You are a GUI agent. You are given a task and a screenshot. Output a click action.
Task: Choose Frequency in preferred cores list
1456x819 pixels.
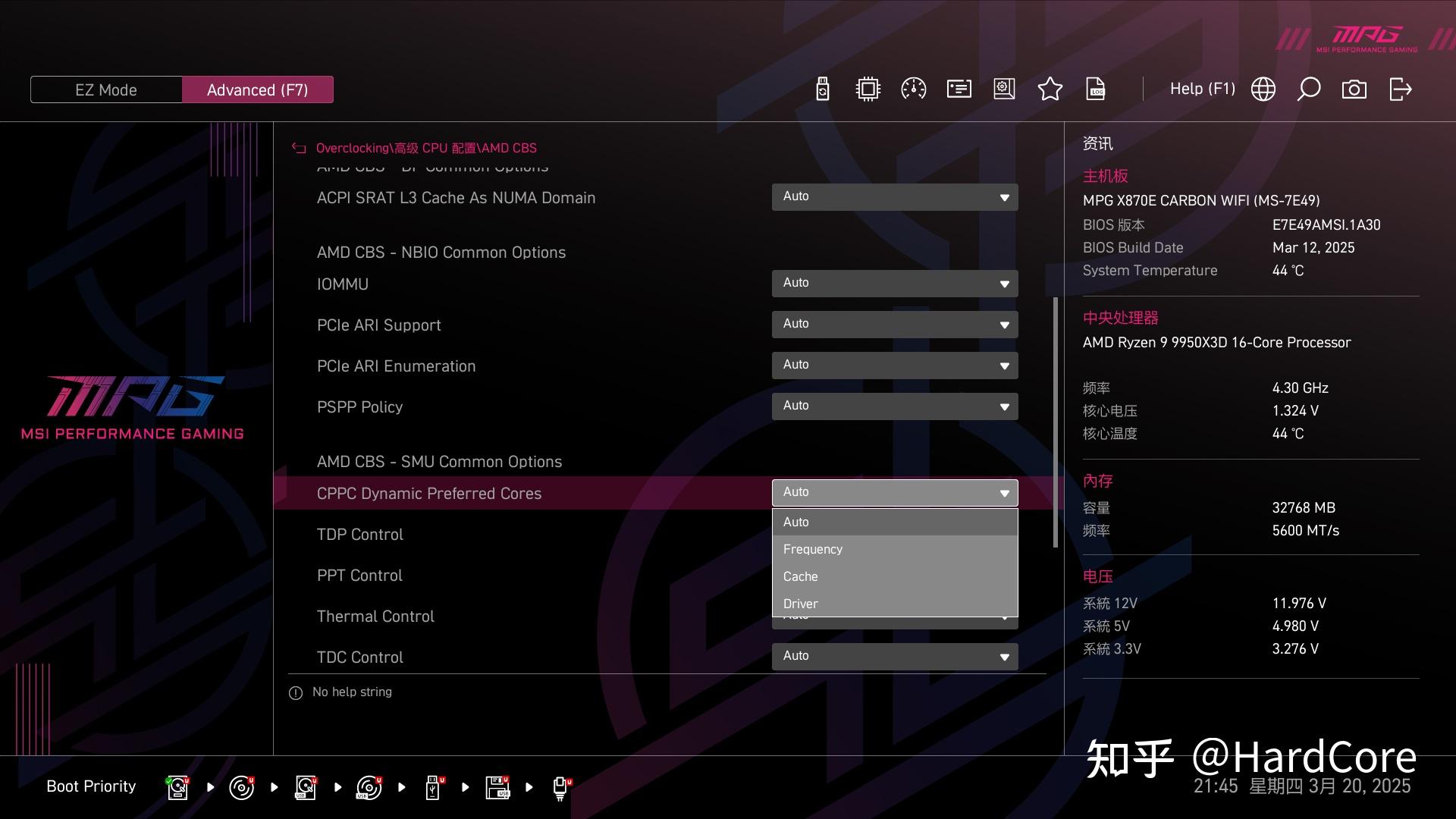895,550
